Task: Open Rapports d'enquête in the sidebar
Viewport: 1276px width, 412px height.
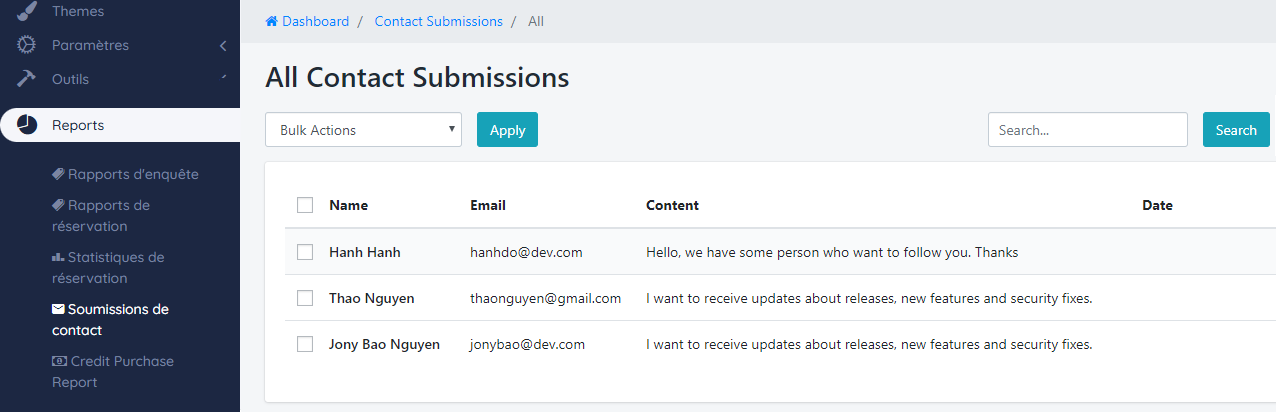Action: [133, 174]
